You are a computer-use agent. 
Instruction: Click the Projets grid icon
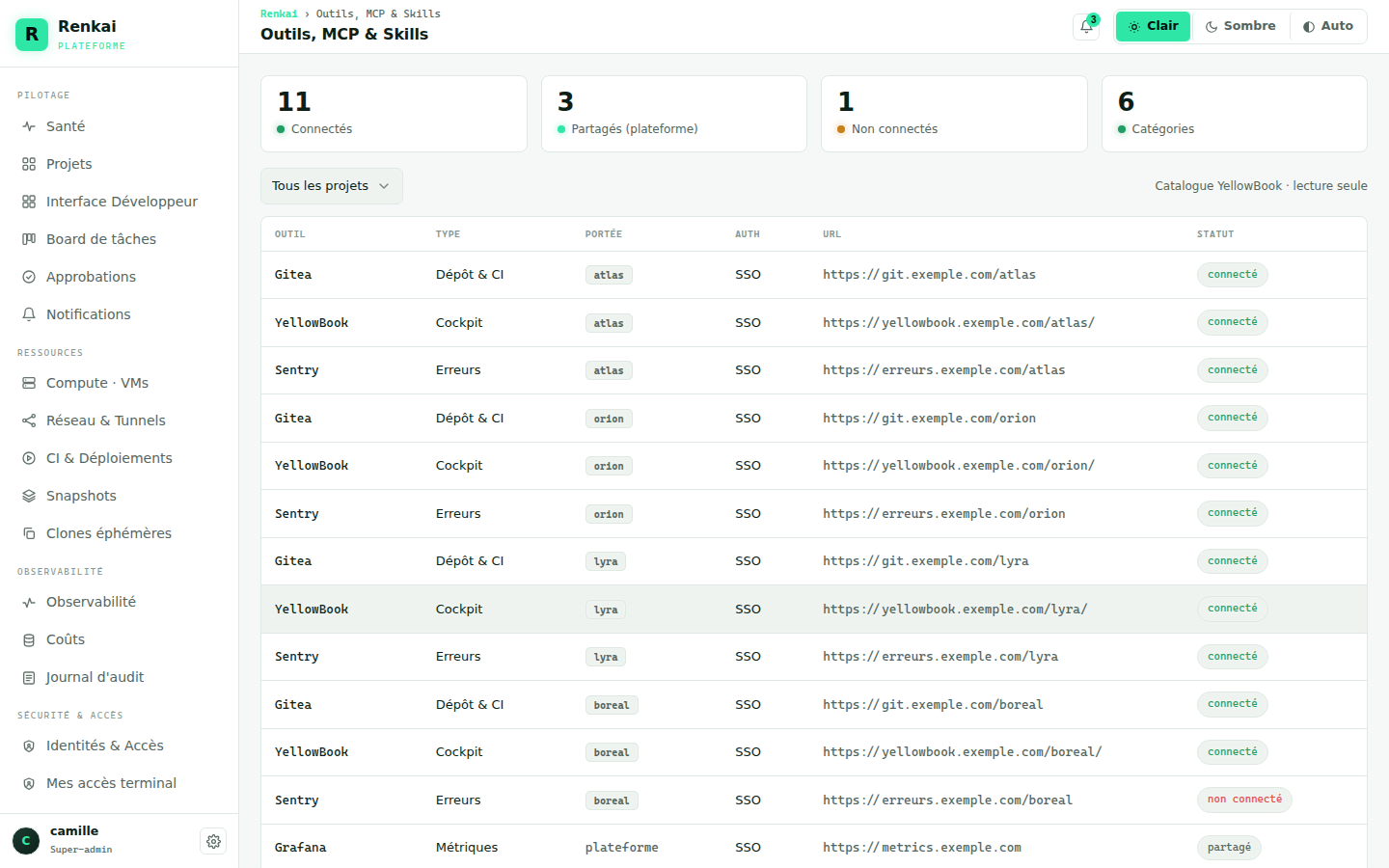(x=29, y=164)
